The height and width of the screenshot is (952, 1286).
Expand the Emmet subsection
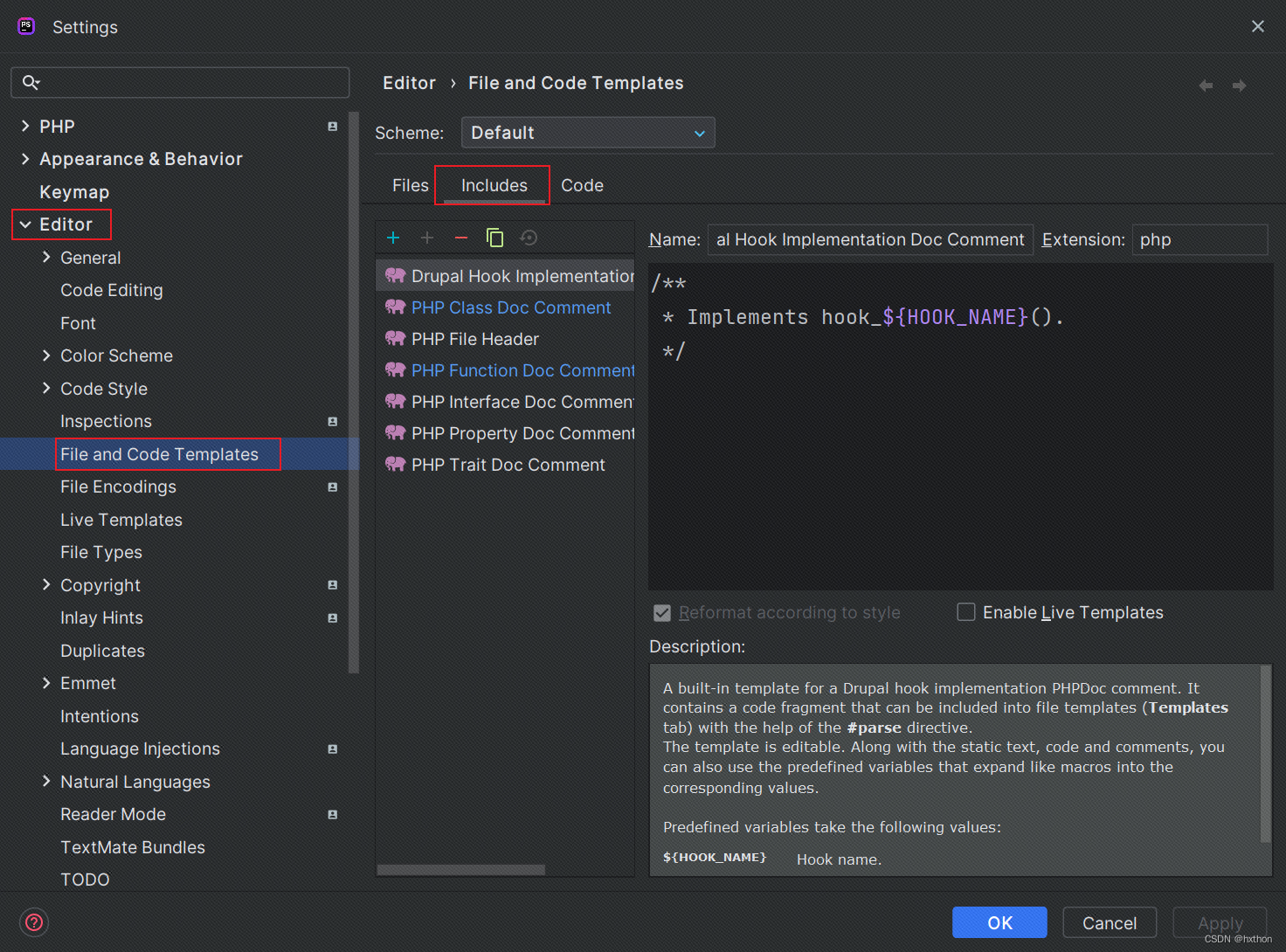point(46,683)
